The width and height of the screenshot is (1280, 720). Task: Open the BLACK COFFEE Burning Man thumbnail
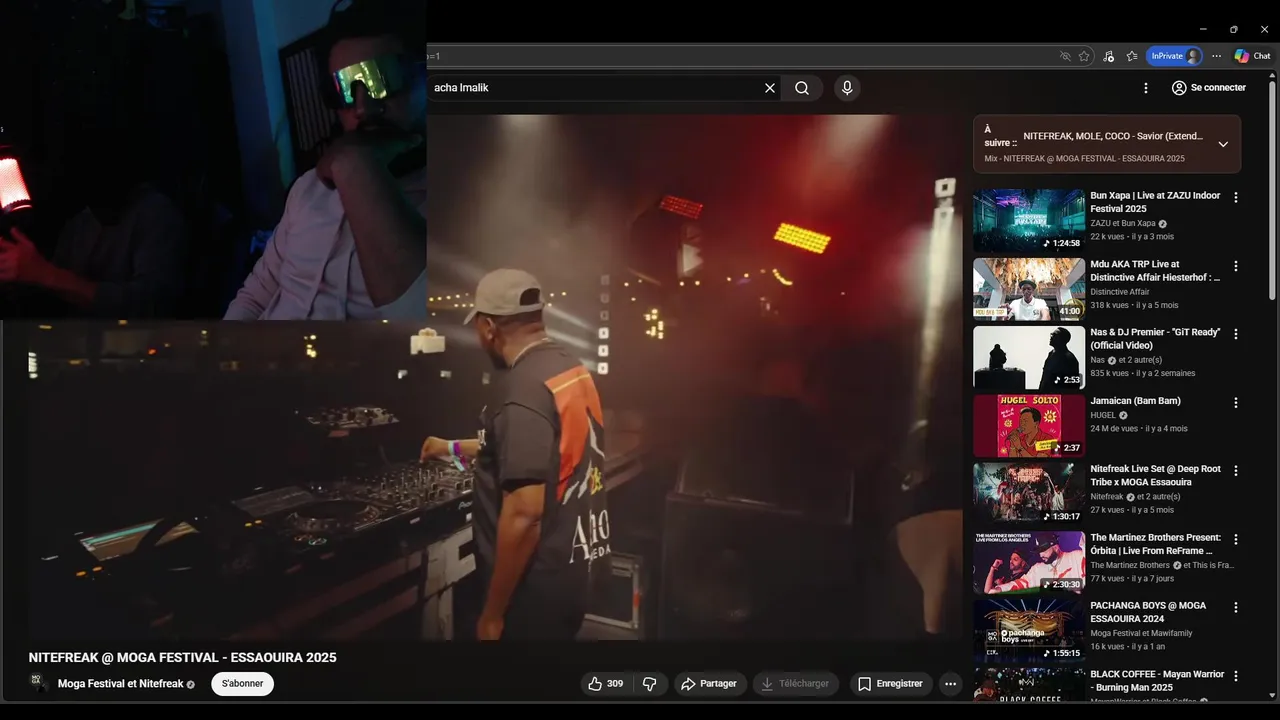point(1029,685)
